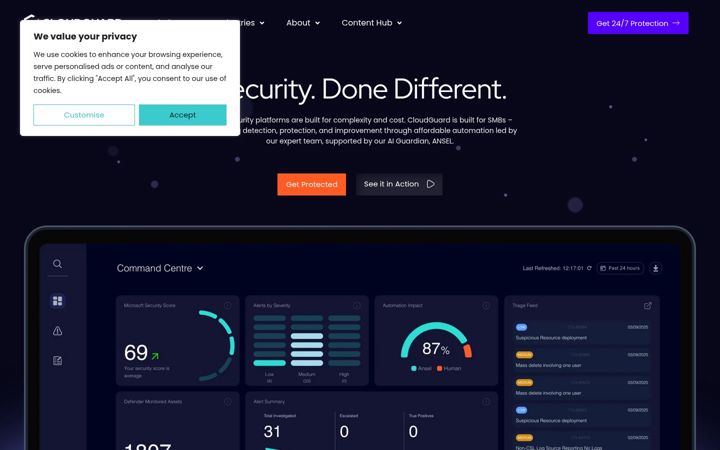
Task: Click the teal Ansel legend swatch
Action: pos(414,368)
